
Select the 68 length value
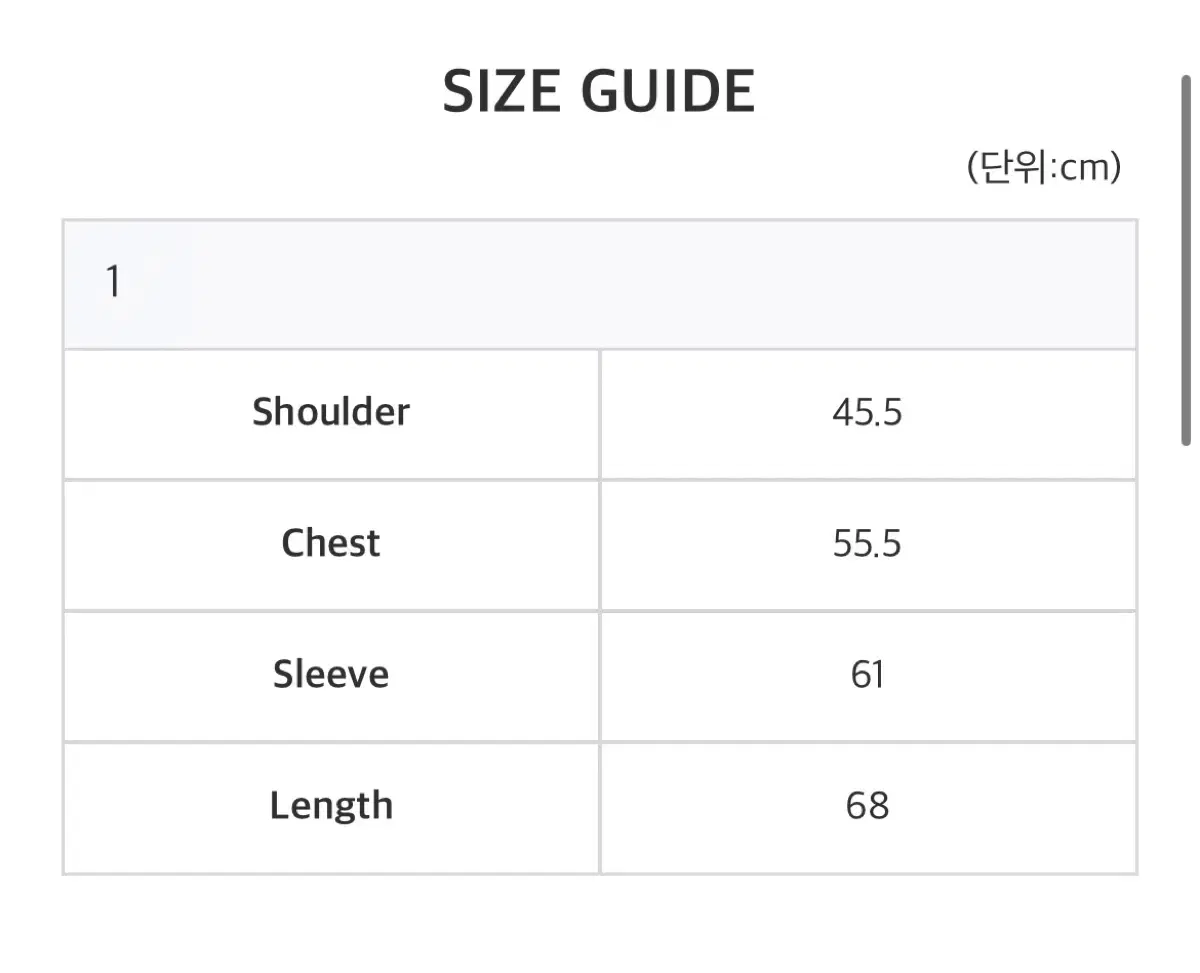(x=867, y=806)
